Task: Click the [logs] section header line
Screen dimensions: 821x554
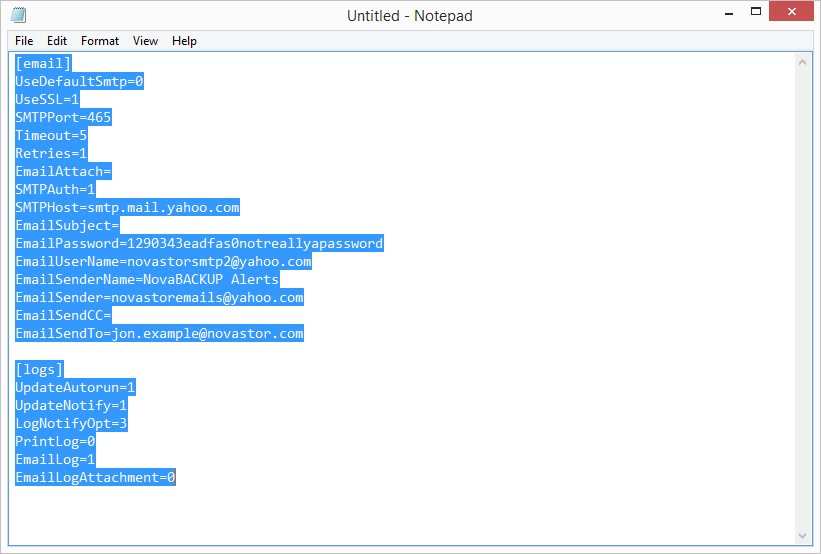Action: [39, 369]
